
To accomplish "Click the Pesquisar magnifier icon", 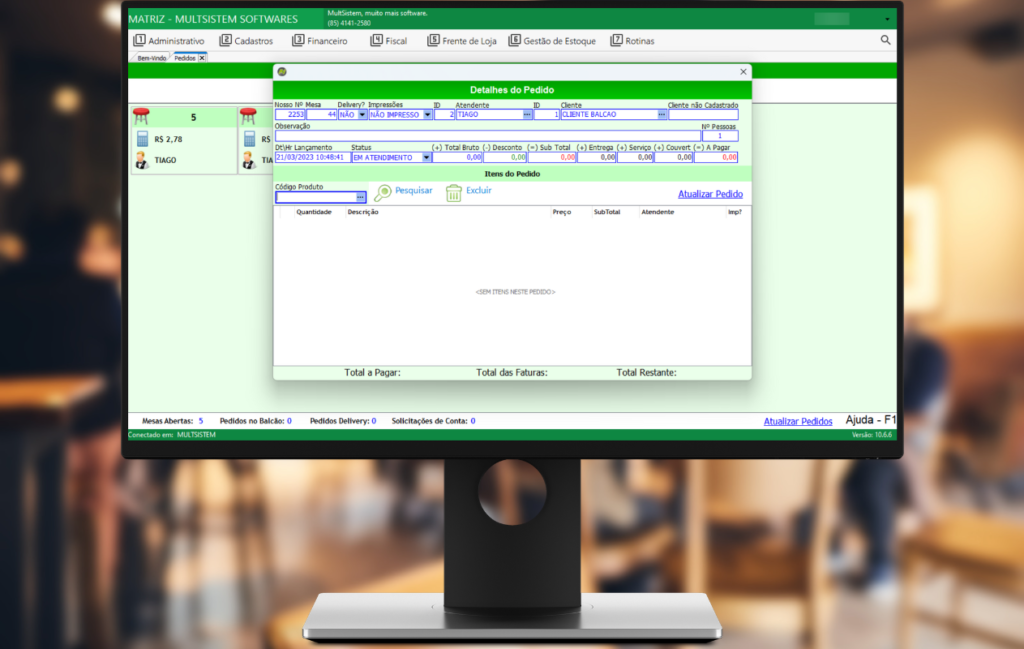I will coord(383,193).
